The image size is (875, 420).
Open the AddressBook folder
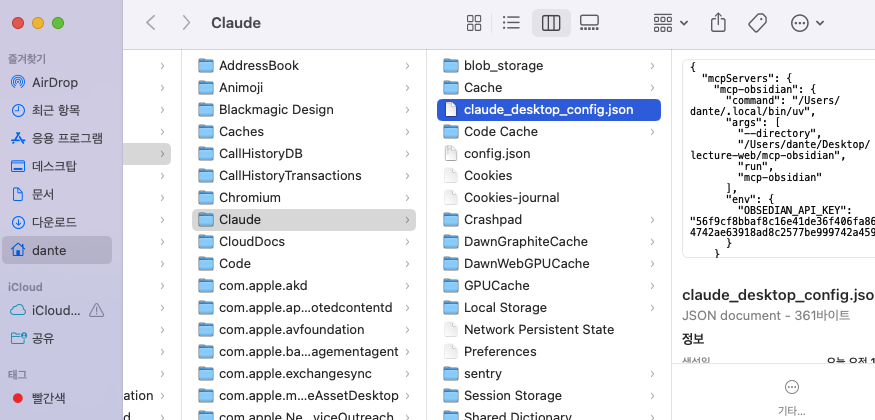coord(304,66)
